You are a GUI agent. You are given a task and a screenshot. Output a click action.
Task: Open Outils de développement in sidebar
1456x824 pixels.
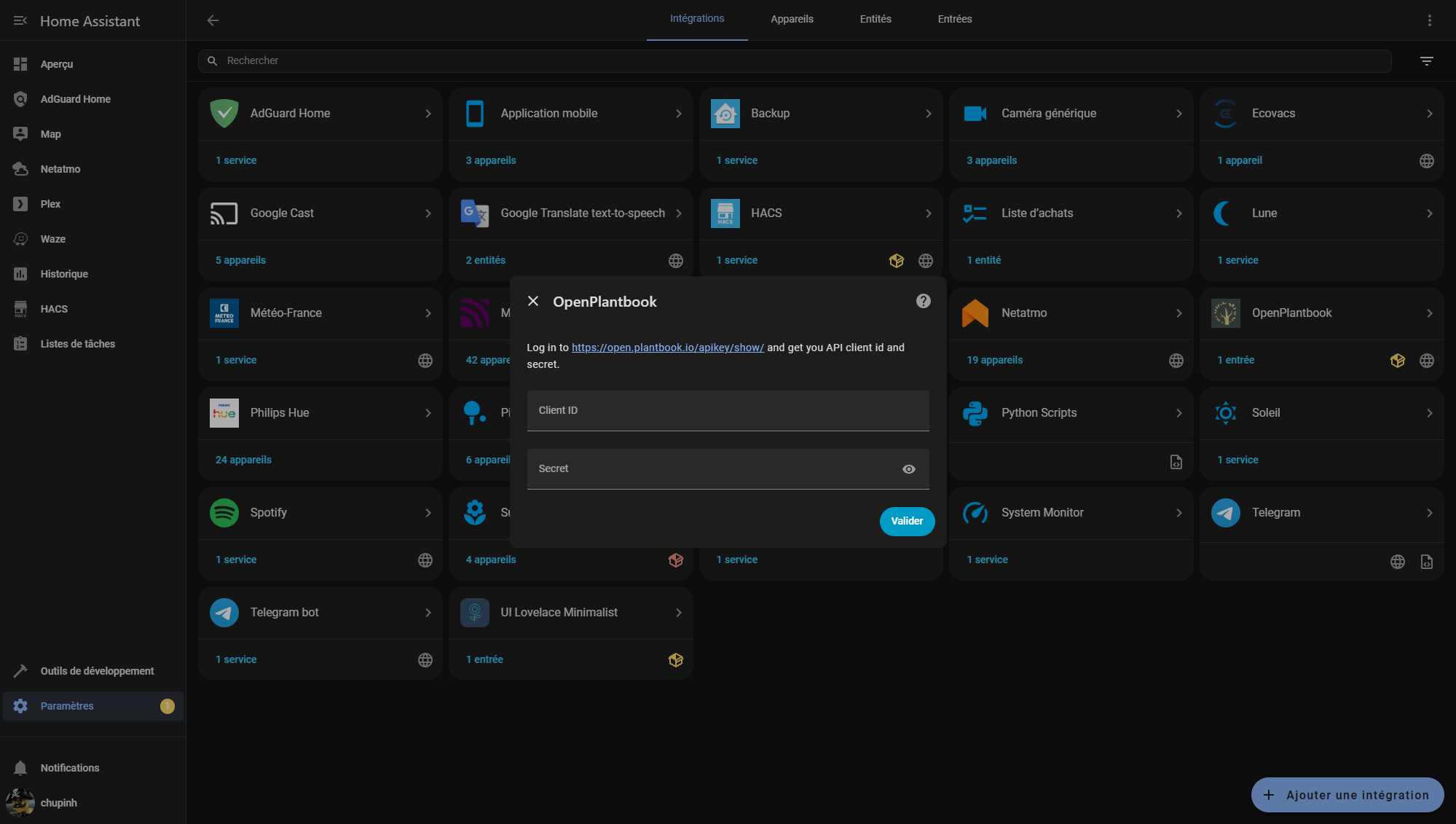97,671
